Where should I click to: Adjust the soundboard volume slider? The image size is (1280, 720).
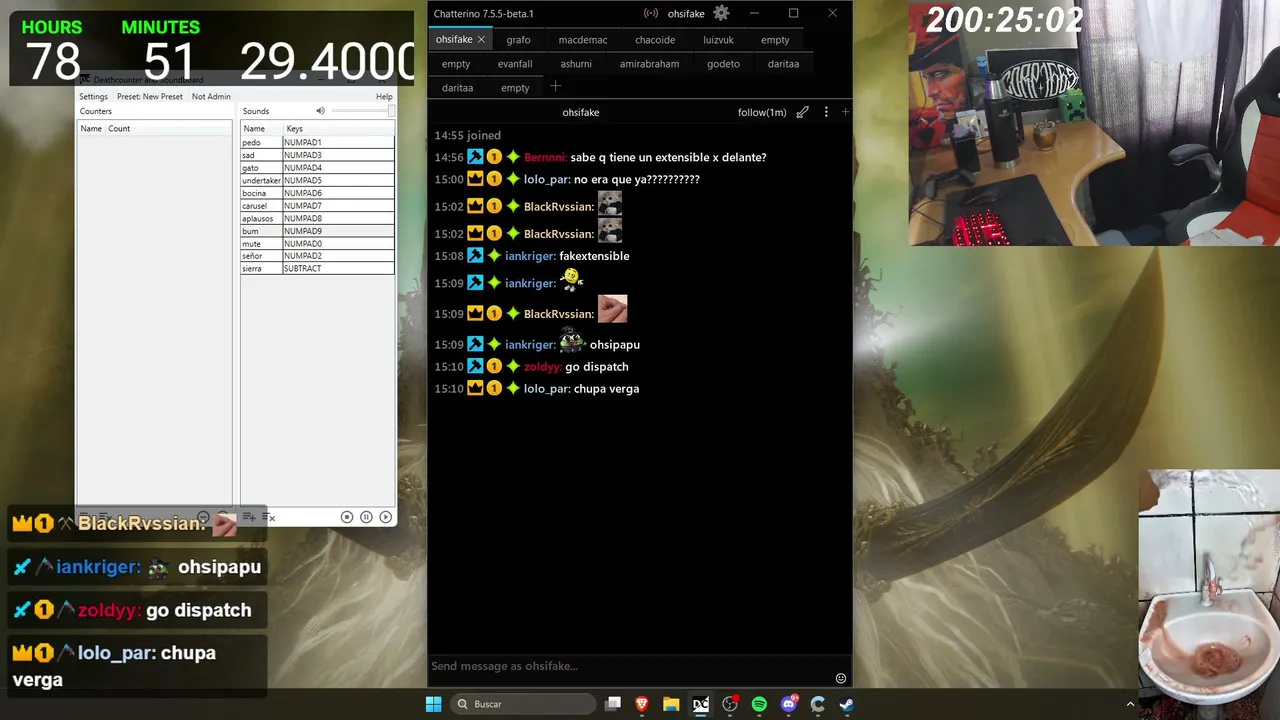(x=362, y=111)
